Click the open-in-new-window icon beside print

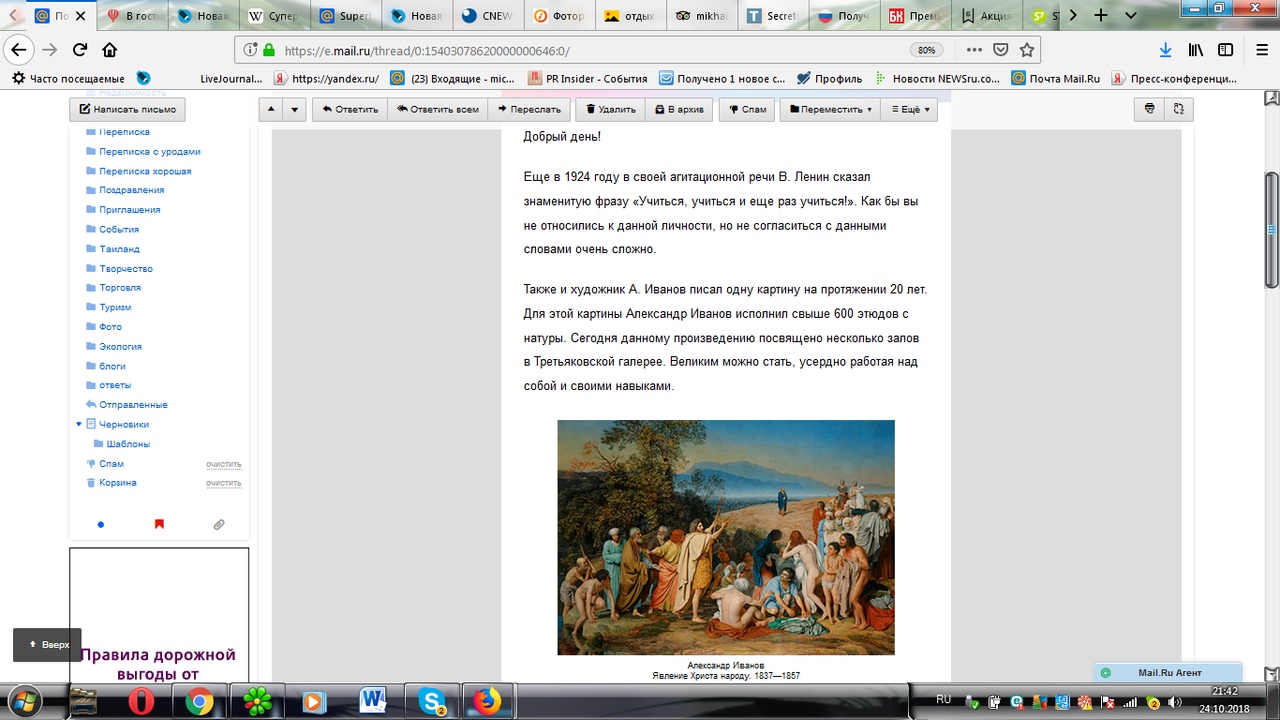[1179, 109]
